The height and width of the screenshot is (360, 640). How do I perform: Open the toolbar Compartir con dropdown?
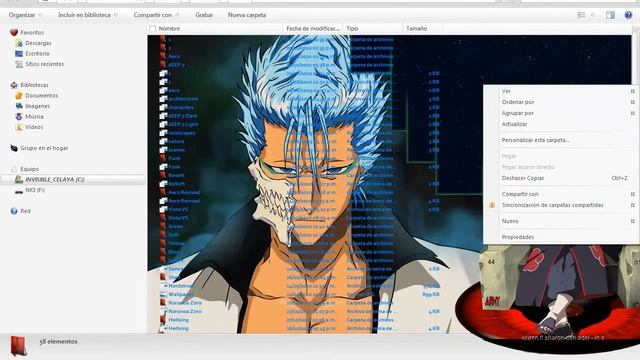pos(156,15)
